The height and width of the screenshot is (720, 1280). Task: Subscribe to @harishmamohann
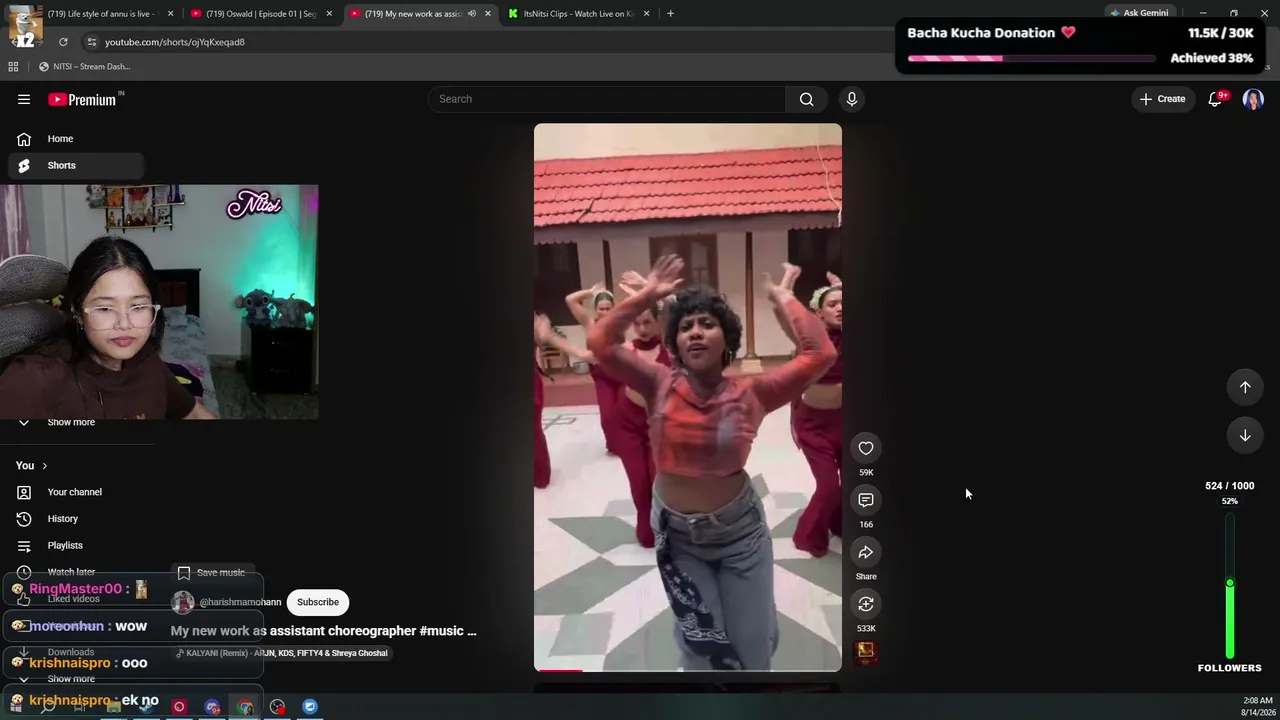[x=318, y=602]
